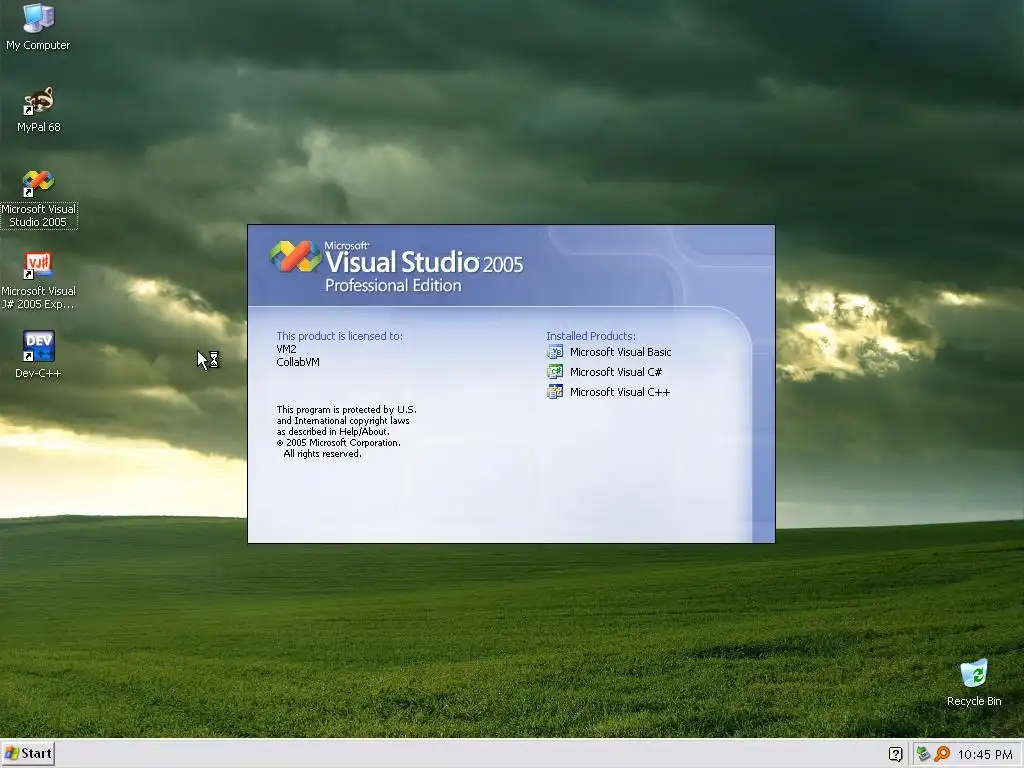Click the 10:45 PM taskbar clock
Image resolution: width=1024 pixels, height=768 pixels.
click(x=985, y=754)
